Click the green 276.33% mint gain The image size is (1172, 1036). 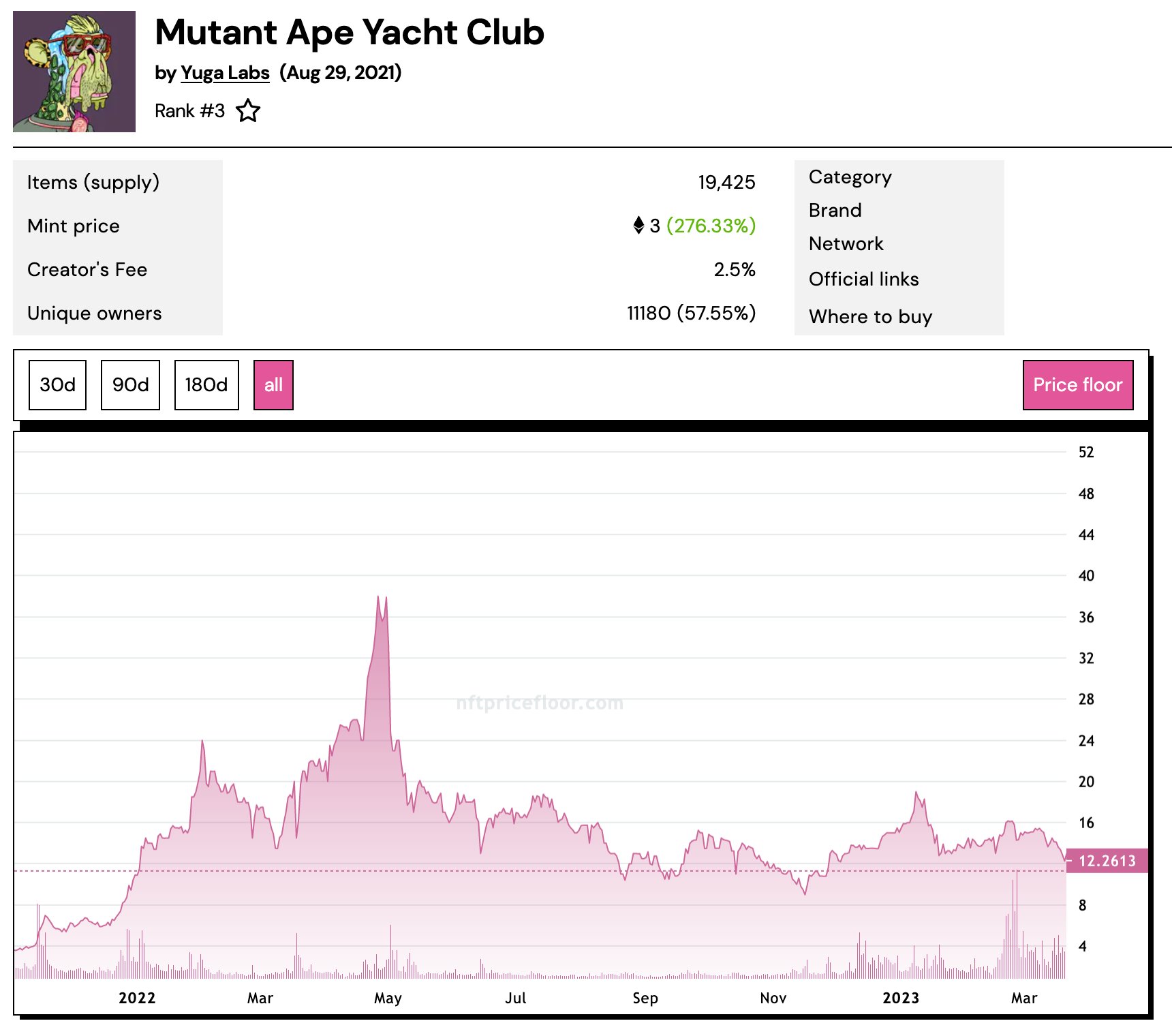pos(711,226)
